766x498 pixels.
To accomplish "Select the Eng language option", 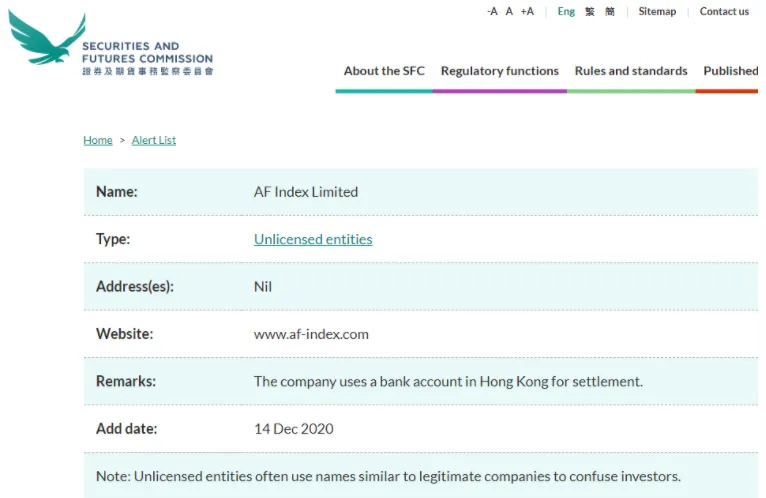I will (566, 11).
